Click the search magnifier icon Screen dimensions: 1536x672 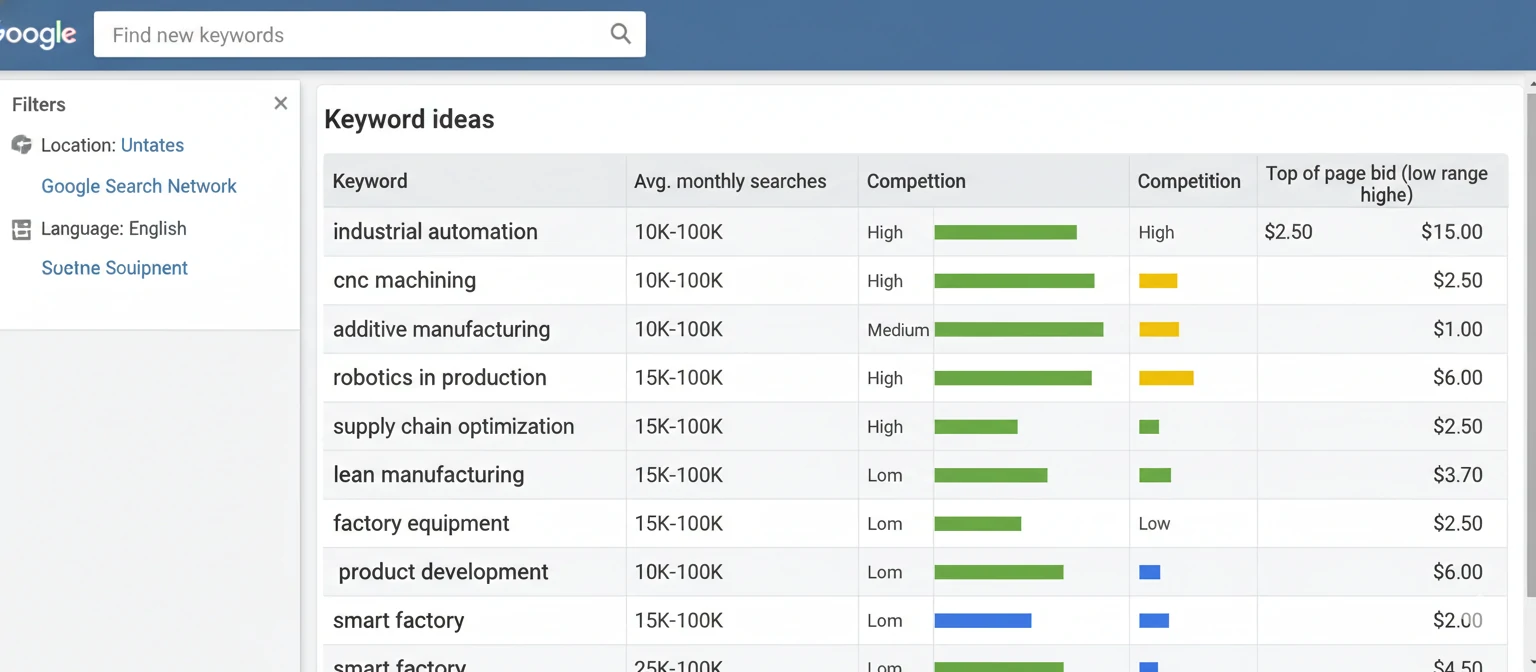coord(620,33)
